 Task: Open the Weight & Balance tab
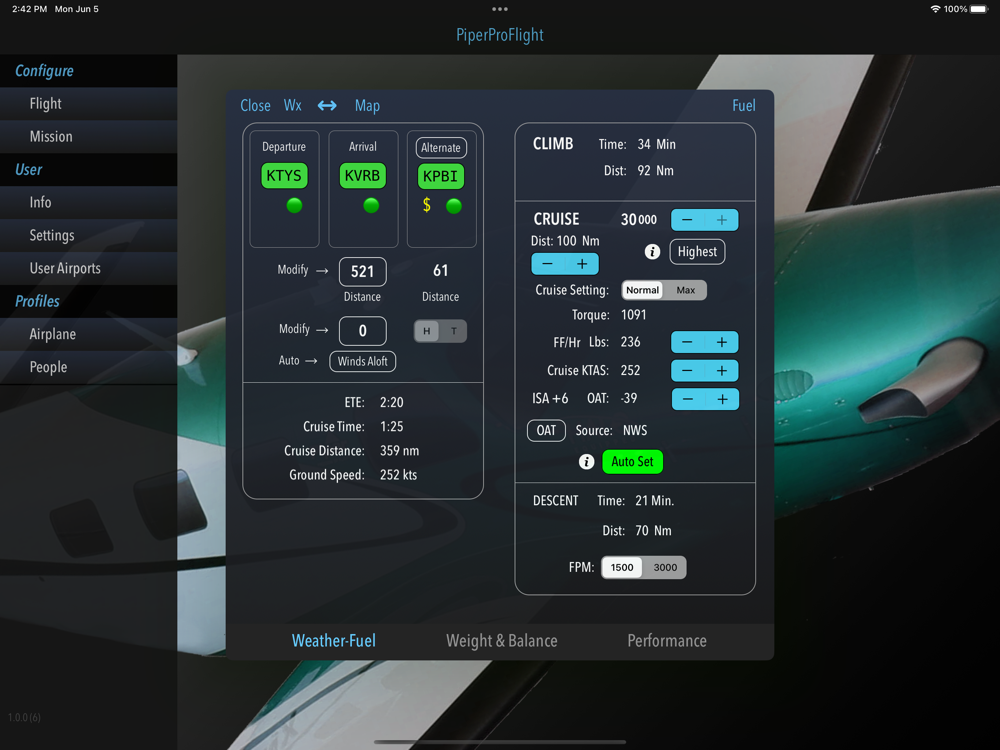coord(502,641)
